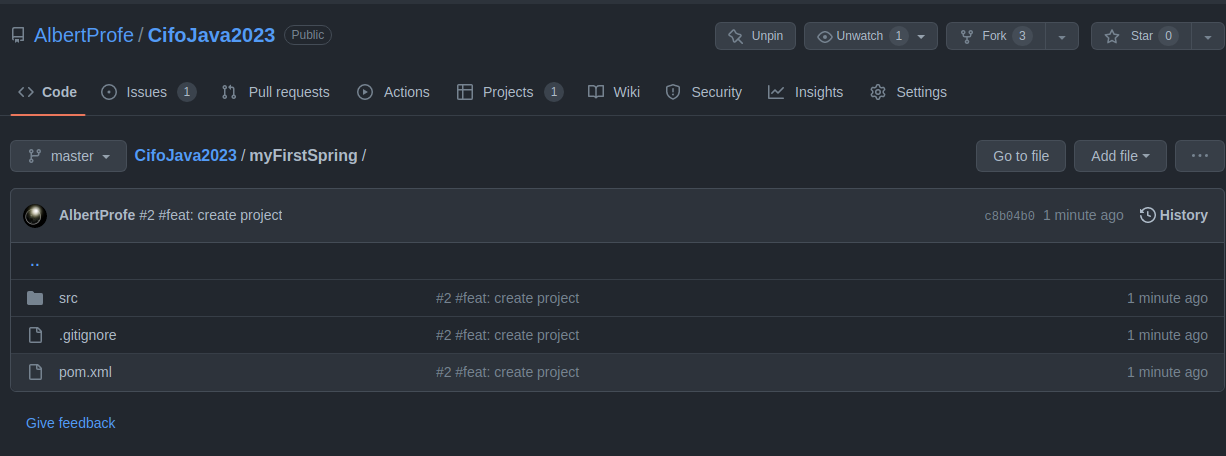Open the AlbertProfe commit author link
This screenshot has height=456, width=1226.
[x=97, y=215]
